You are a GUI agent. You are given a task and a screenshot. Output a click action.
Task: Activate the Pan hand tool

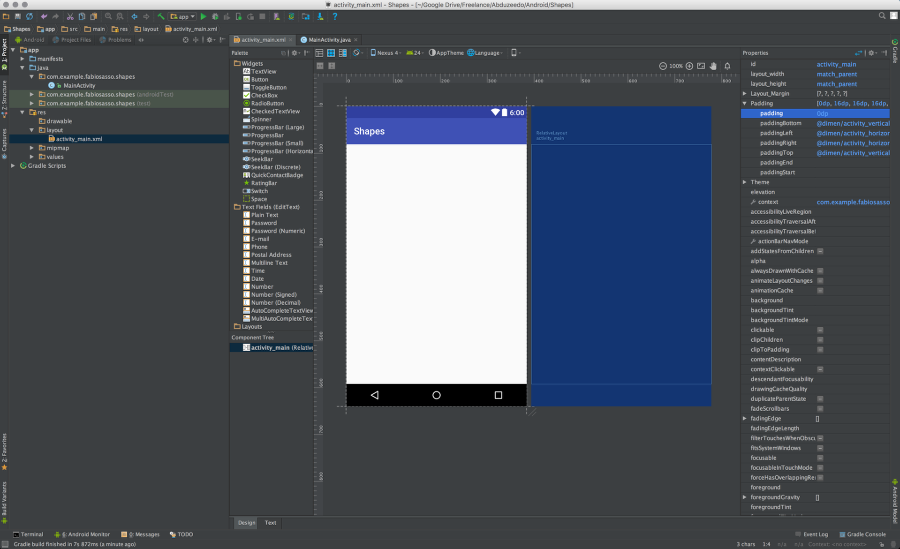[713, 66]
